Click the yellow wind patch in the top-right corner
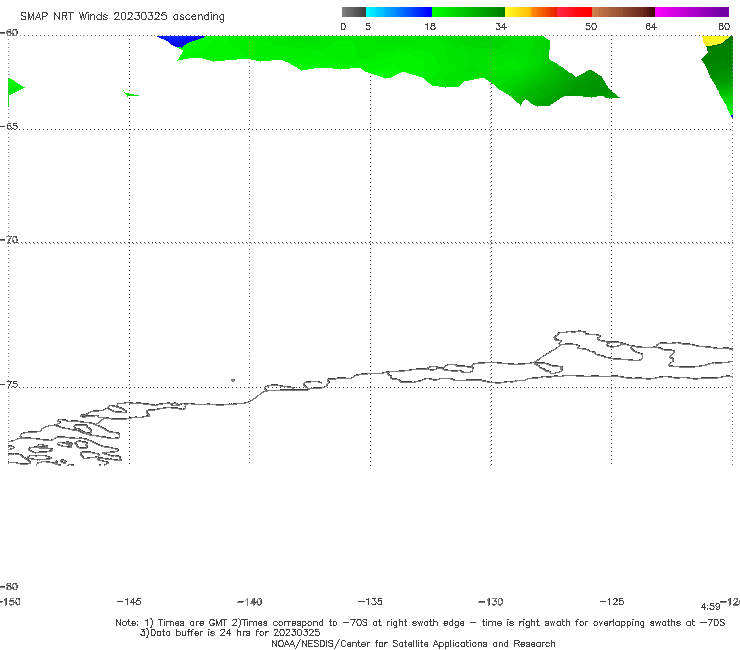 click(x=716, y=40)
